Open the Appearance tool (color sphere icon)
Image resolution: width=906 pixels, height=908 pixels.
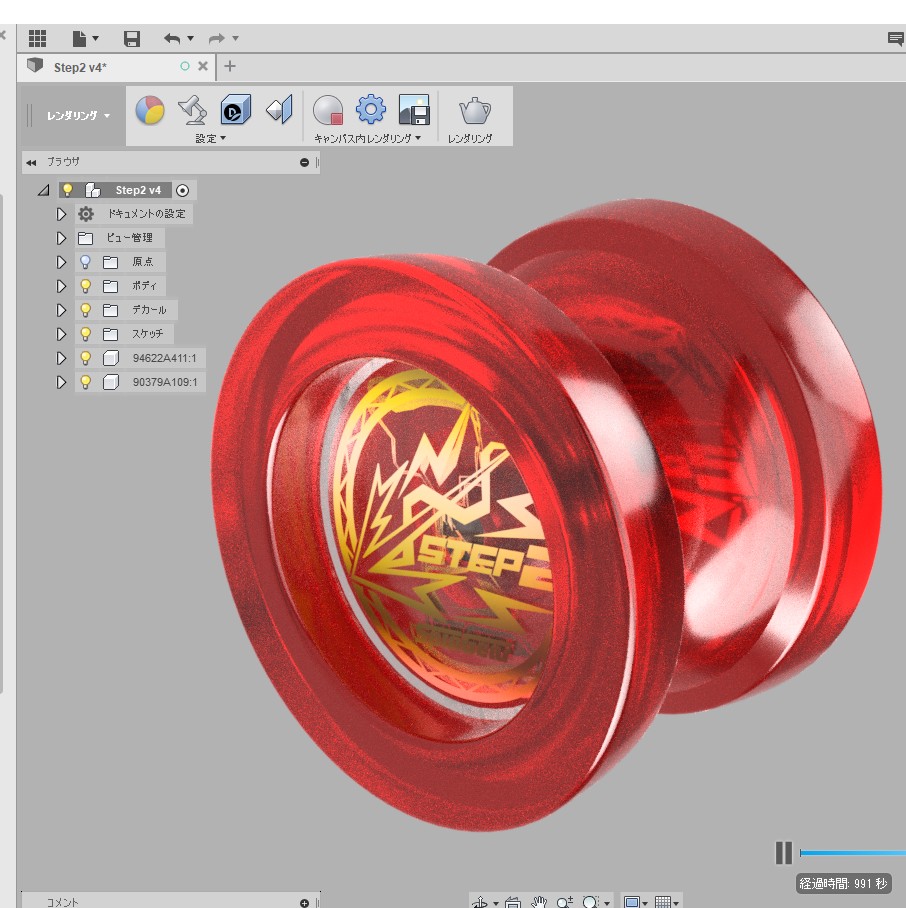tap(150, 110)
